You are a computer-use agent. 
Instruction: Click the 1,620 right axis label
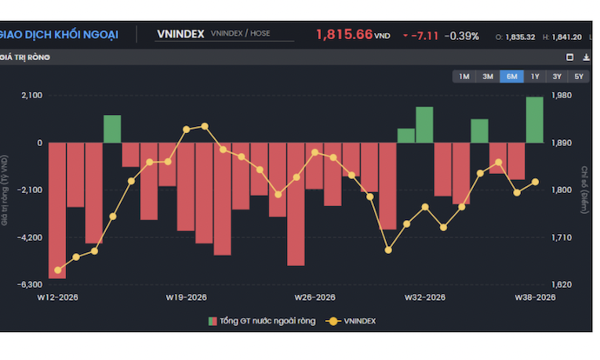tap(561, 285)
